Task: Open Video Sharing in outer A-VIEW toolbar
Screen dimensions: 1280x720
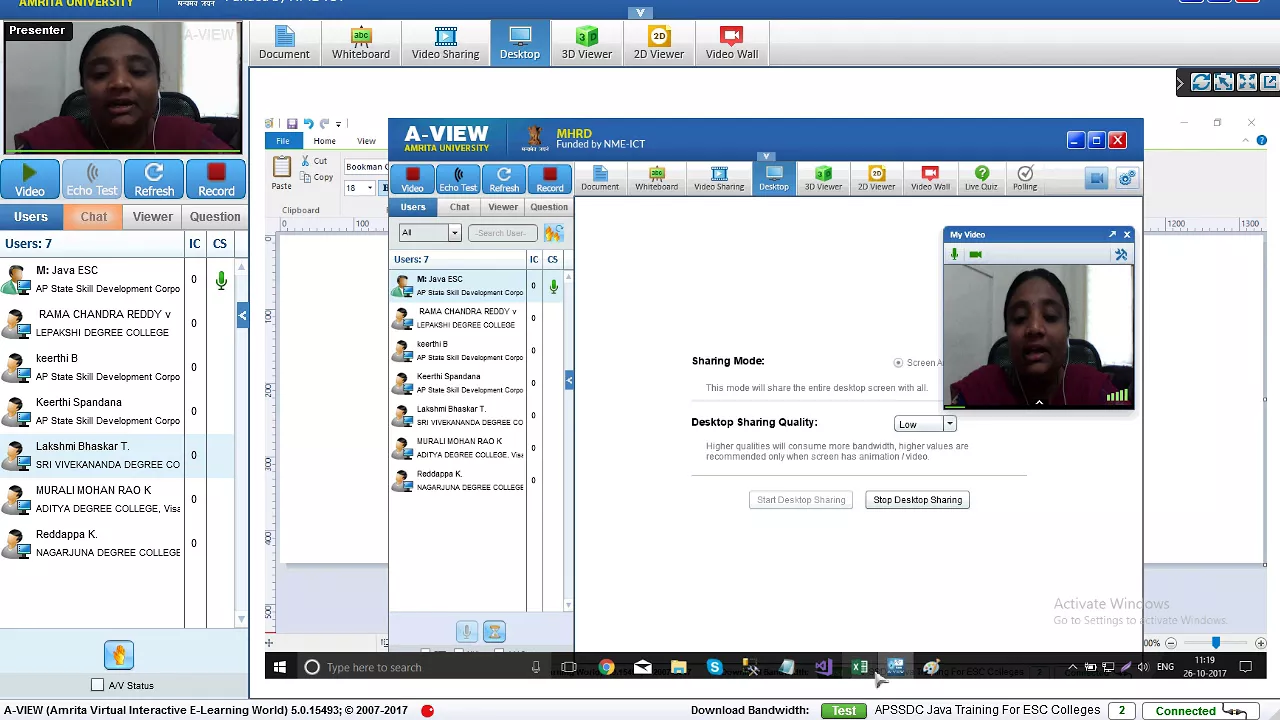Action: pos(445,43)
